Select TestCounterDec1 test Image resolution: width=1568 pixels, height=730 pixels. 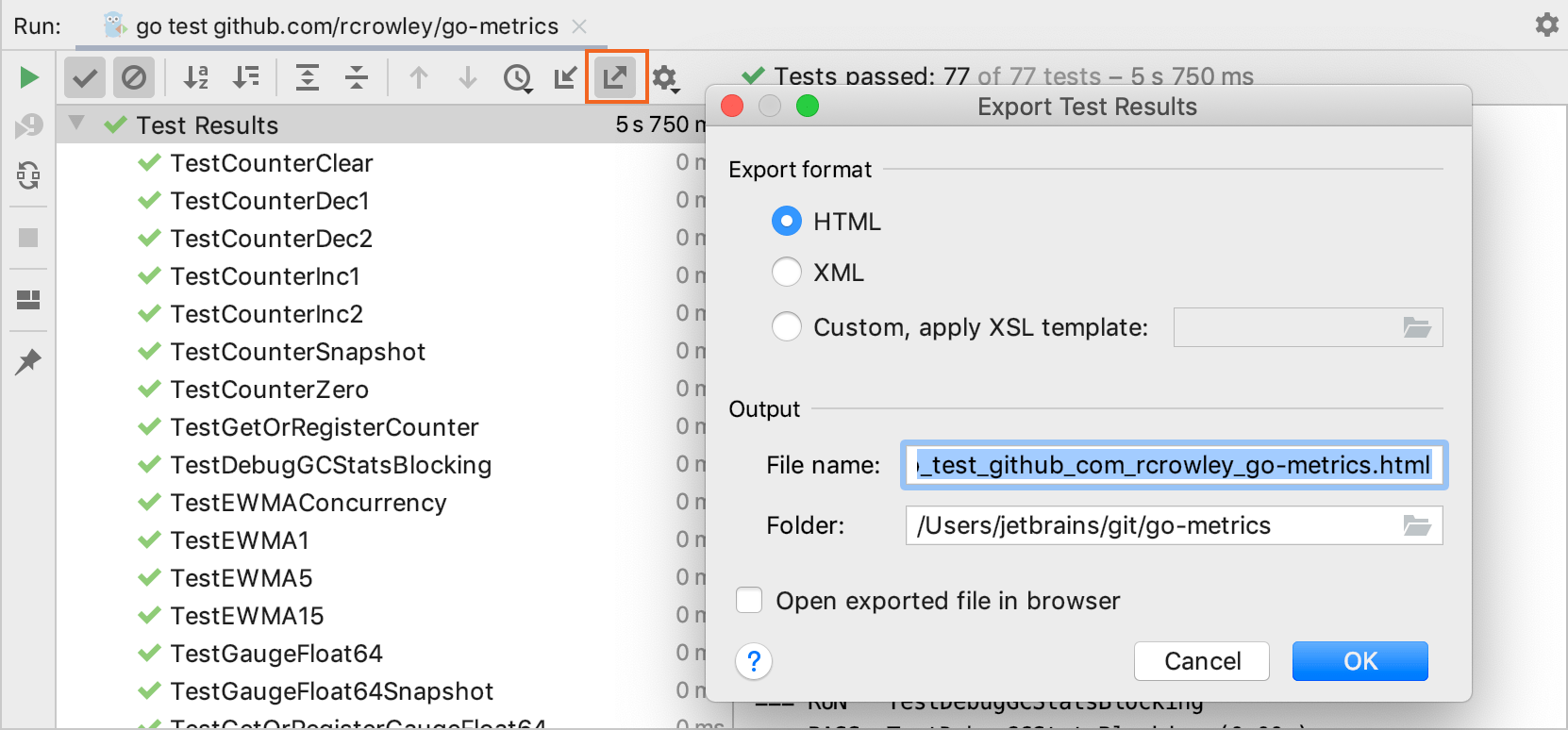click(270, 201)
